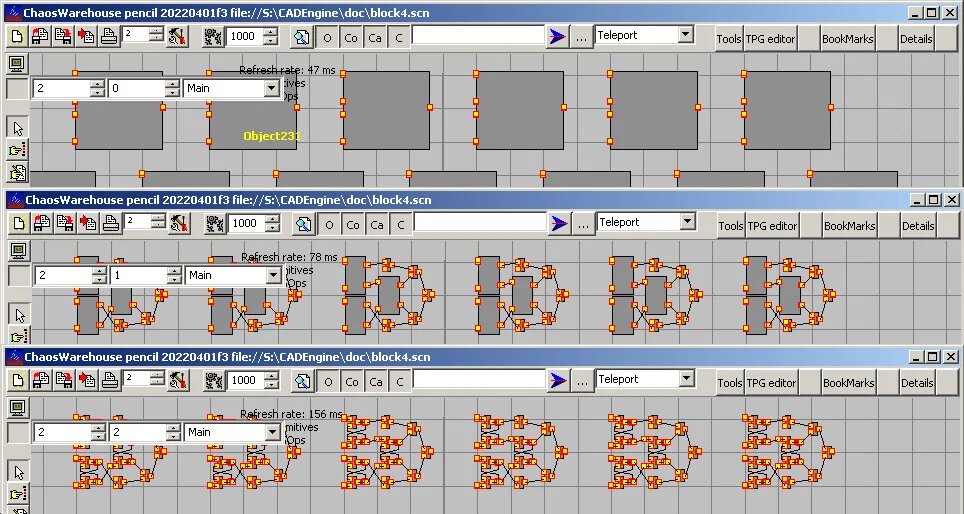Click the magnifier search icon in top window
Screen dimensions: 964x514
[x=301, y=38]
